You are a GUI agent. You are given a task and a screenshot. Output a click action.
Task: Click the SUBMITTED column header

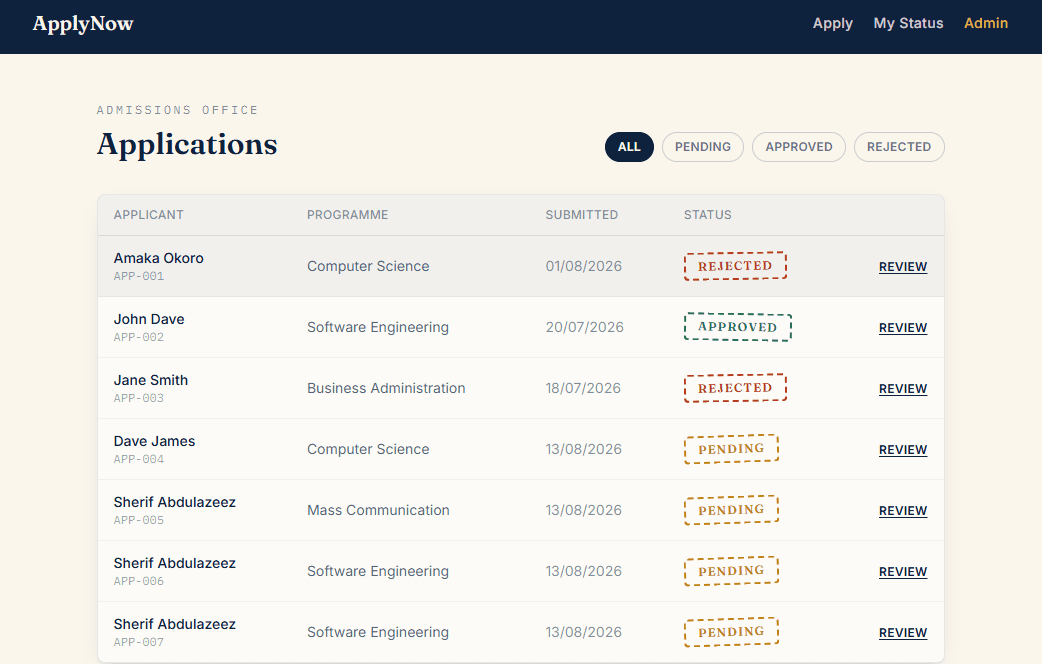(581, 215)
